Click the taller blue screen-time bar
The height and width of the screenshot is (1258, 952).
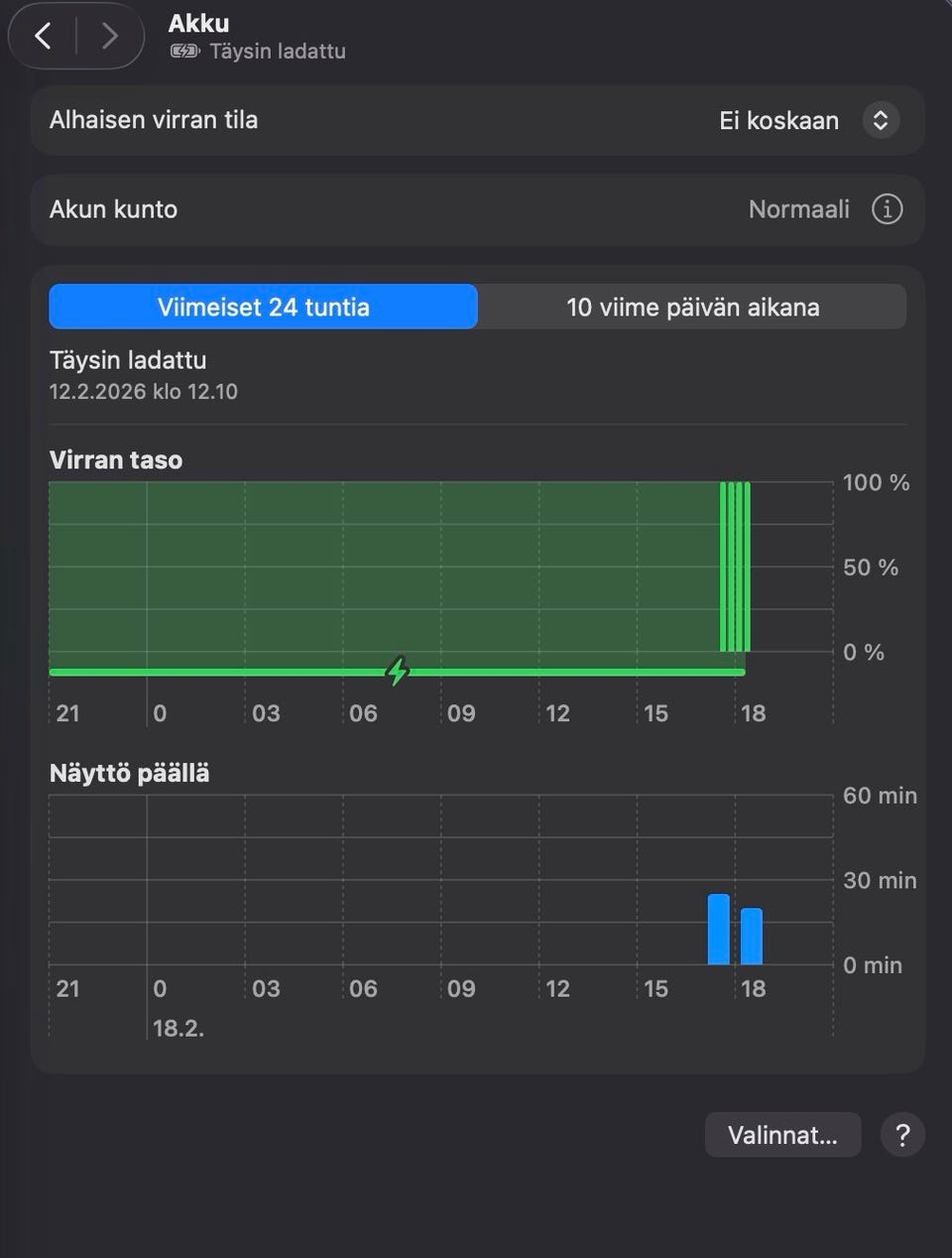coord(719,930)
